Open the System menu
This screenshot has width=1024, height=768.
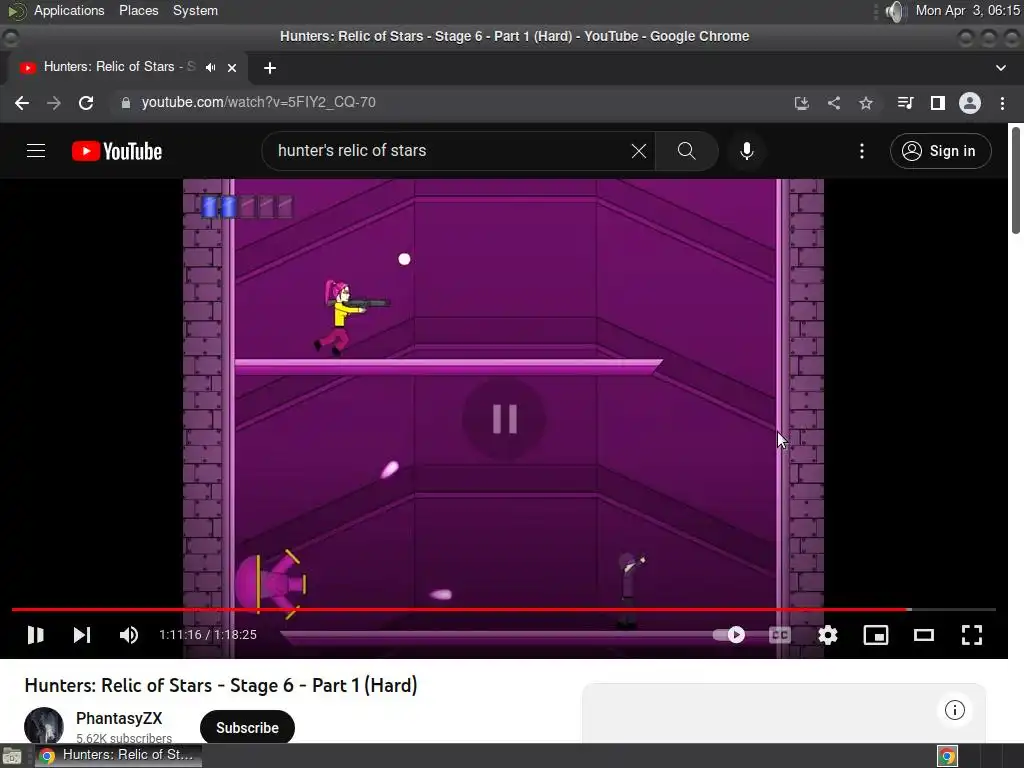[x=195, y=10]
